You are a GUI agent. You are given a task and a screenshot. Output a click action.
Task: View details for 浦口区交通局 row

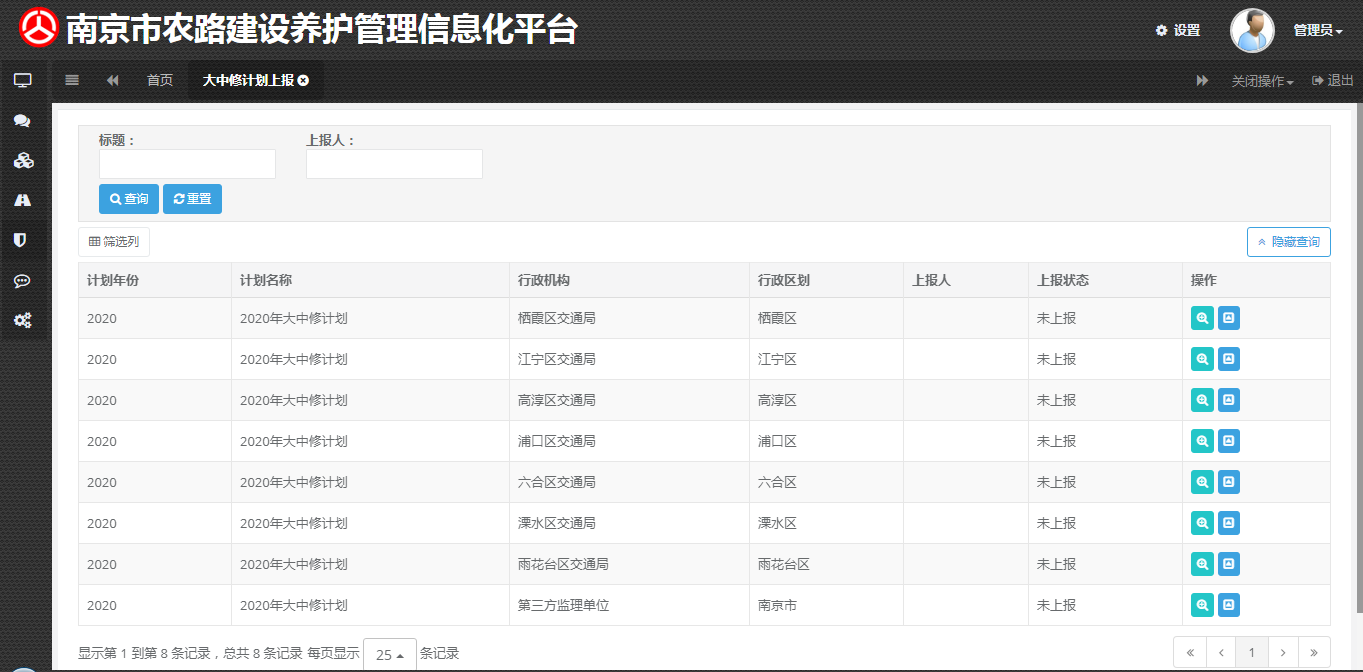click(1202, 441)
